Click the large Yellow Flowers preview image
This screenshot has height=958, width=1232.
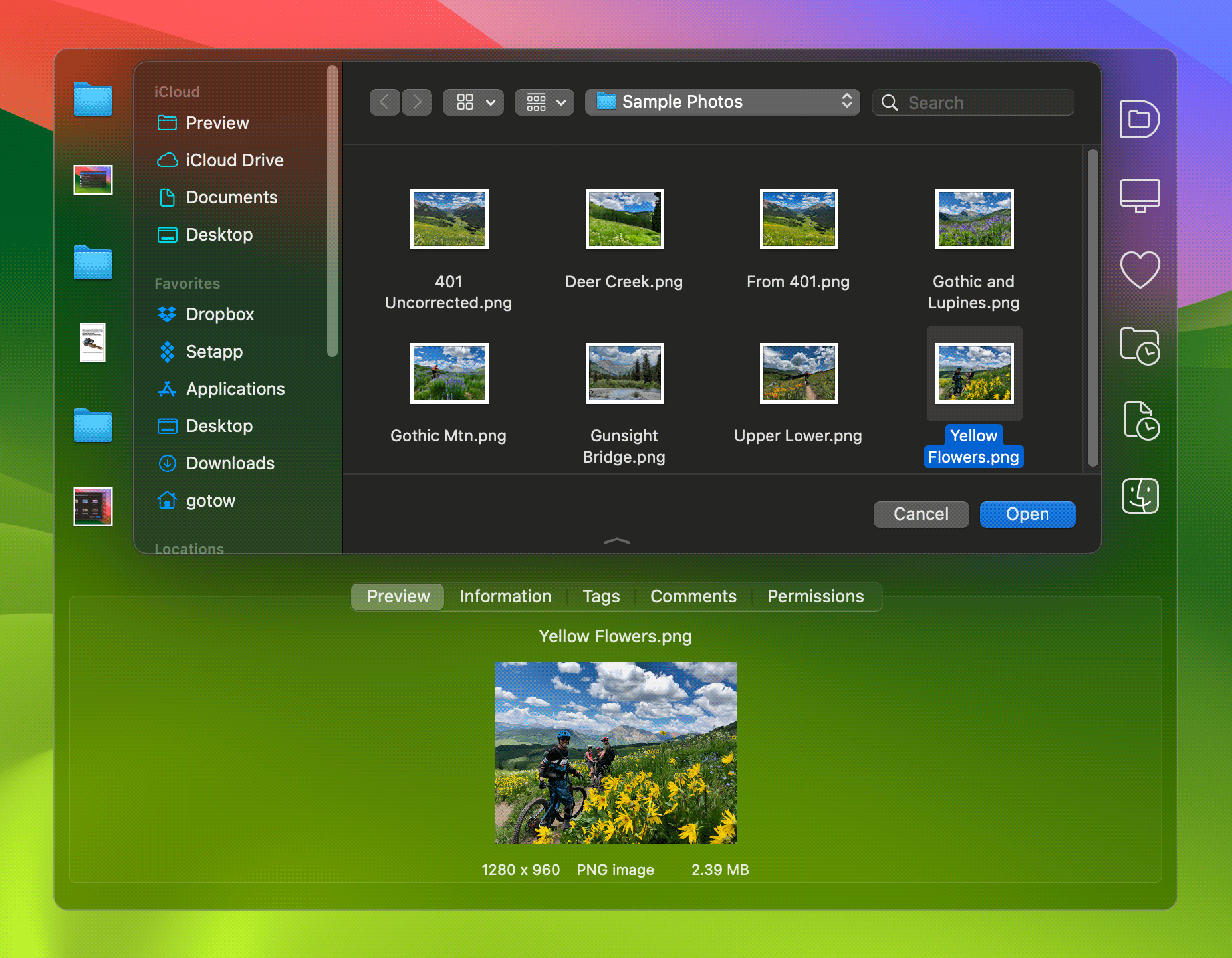(616, 753)
